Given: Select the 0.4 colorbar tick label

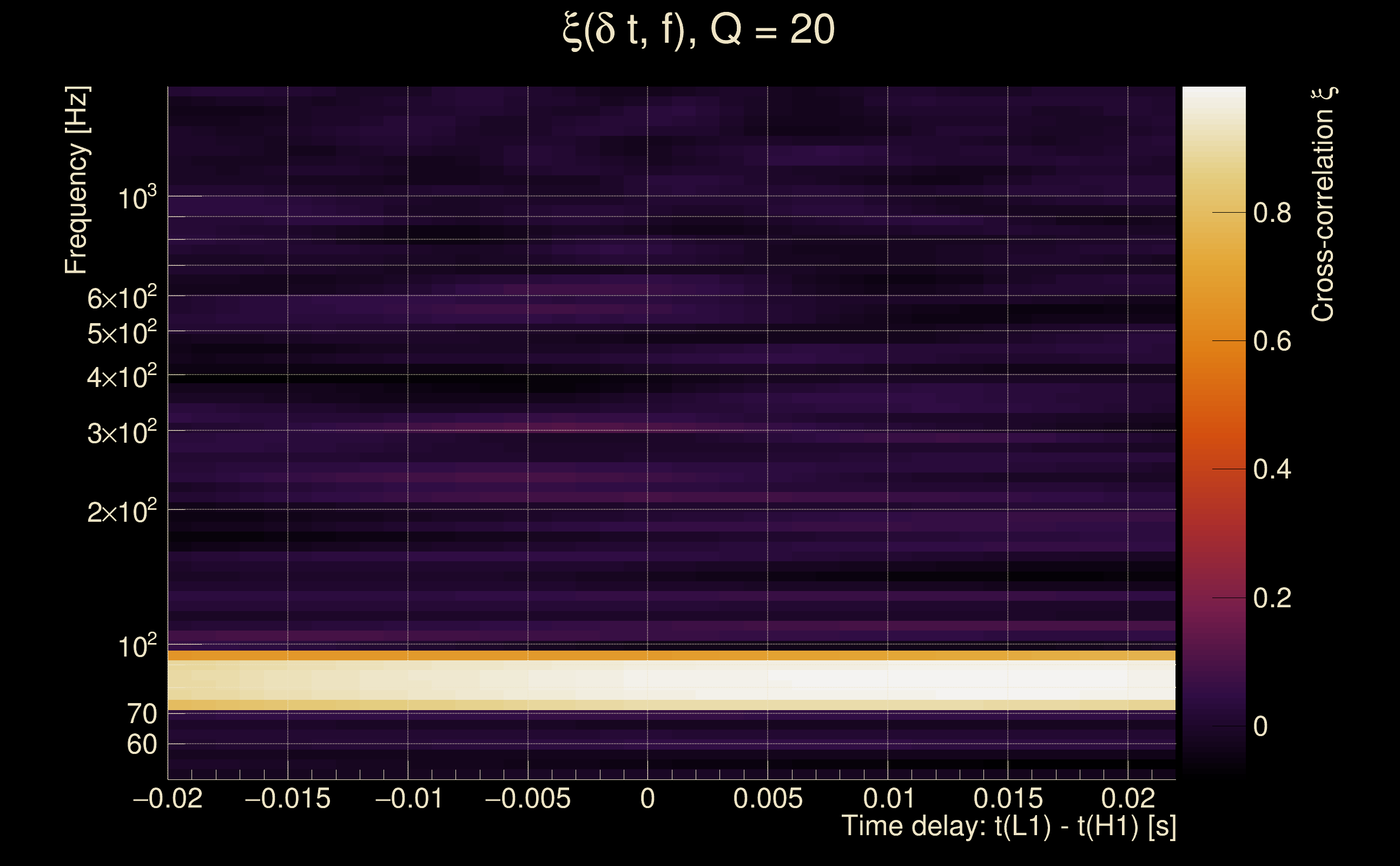Looking at the screenshot, I should (1272, 470).
